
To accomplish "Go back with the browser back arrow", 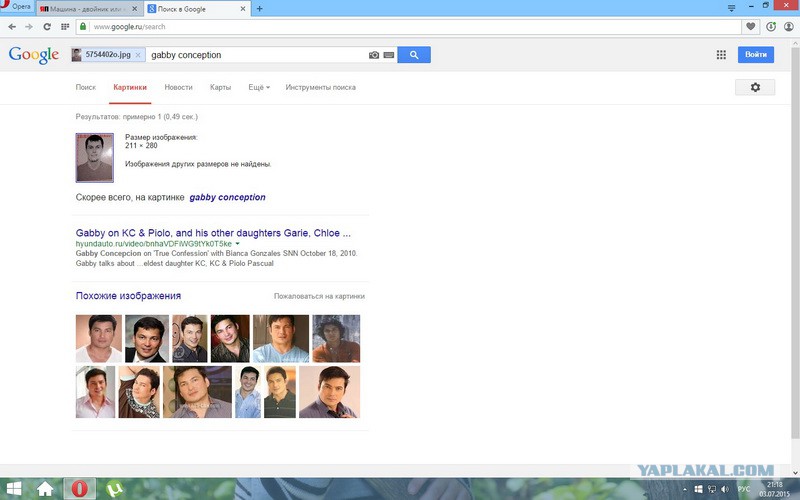I will pos(12,27).
